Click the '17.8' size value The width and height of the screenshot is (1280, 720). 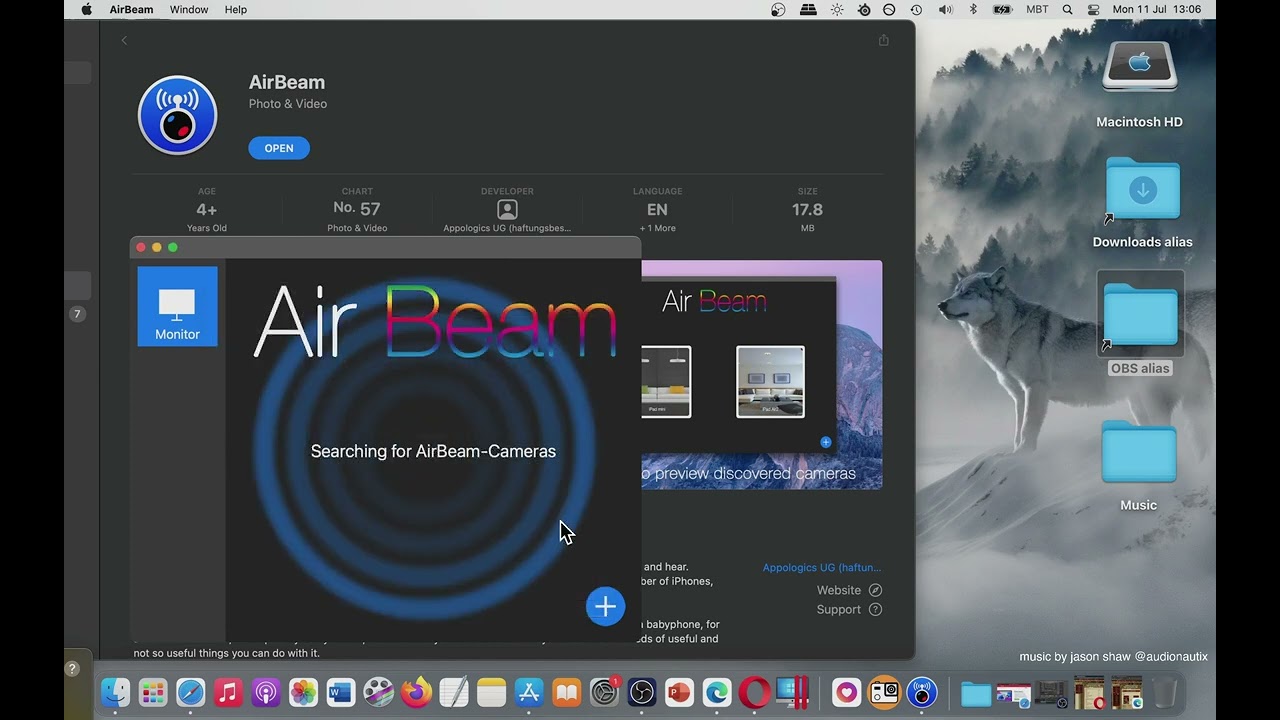807,209
